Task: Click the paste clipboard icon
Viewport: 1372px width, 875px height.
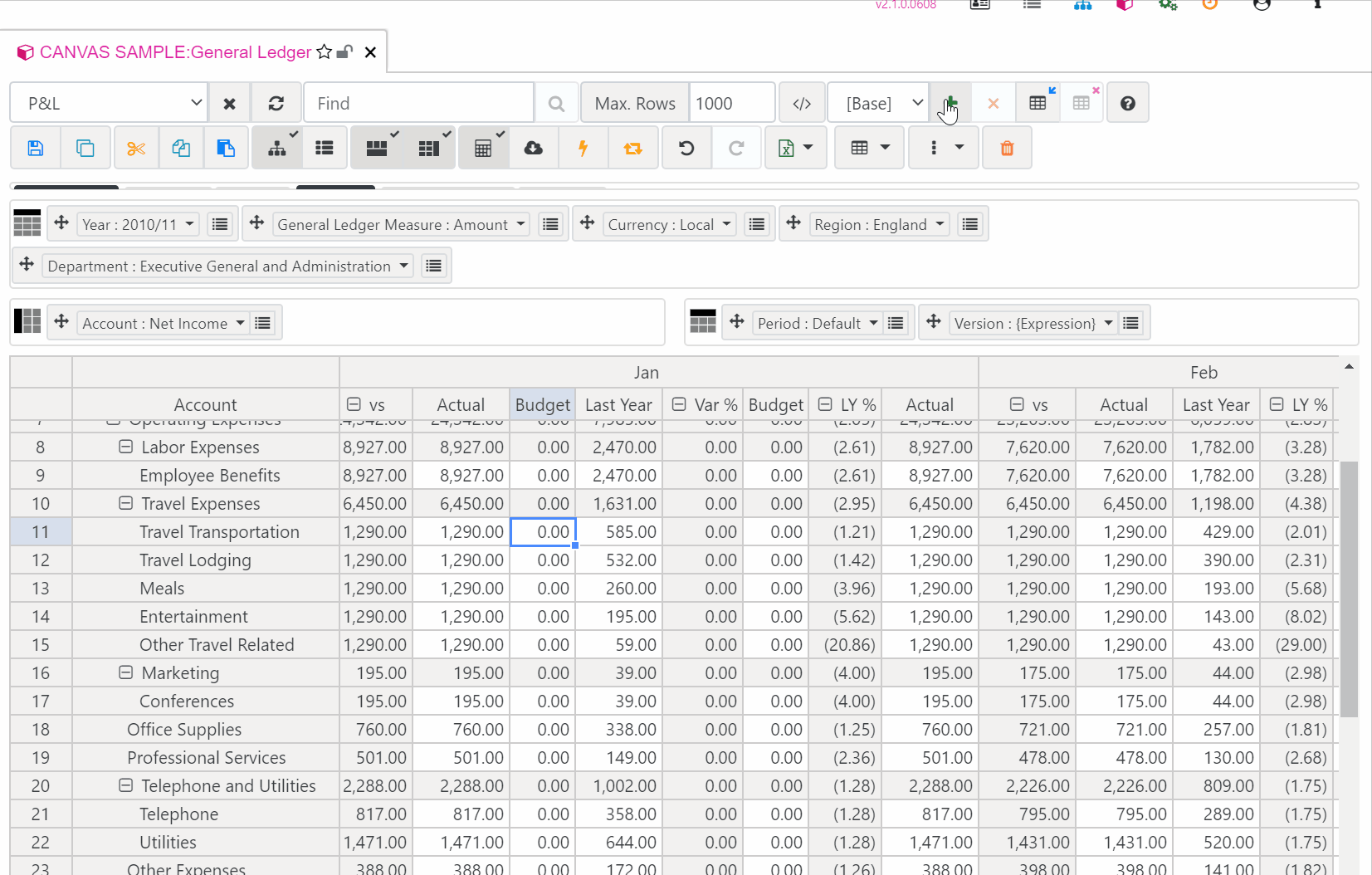Action: [226, 149]
